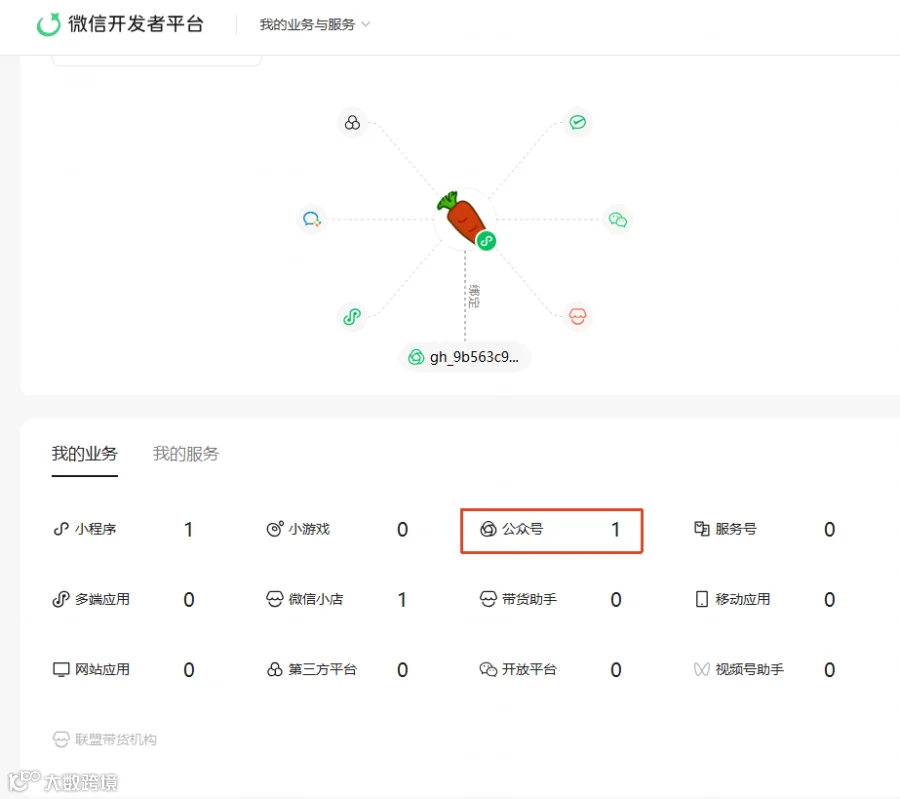Click the 小游戏 icon
Viewport: 900px width, 799px height.
[275, 529]
